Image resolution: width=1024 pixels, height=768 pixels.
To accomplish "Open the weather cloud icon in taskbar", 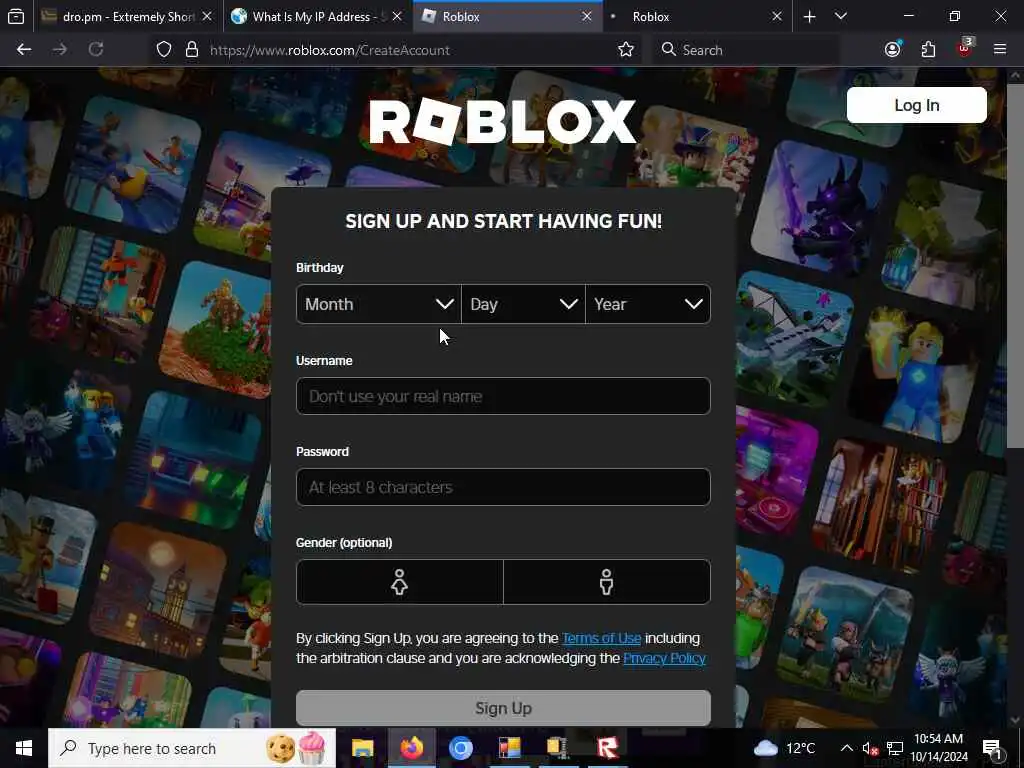I will tap(765, 748).
